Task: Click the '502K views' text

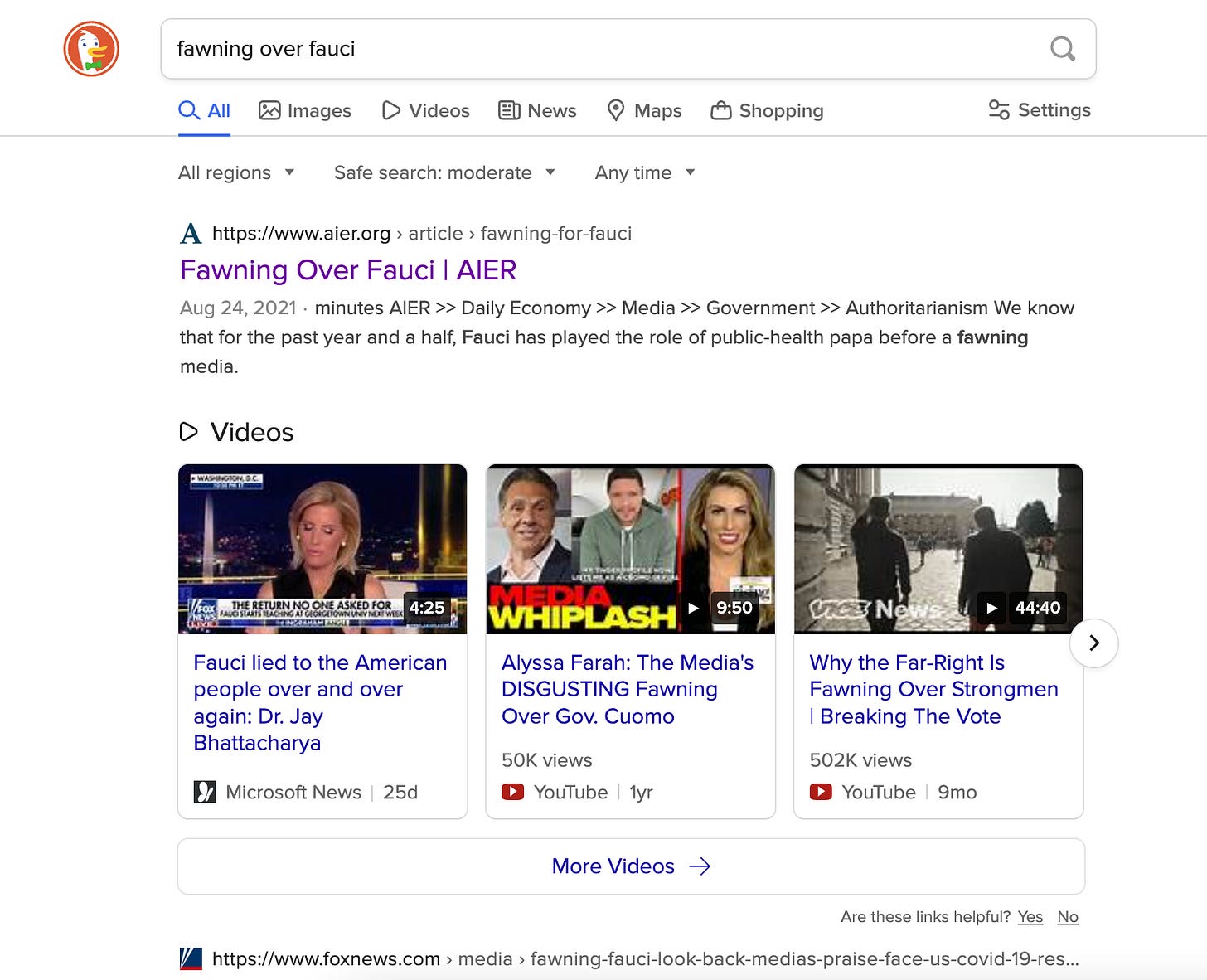Action: click(x=860, y=760)
